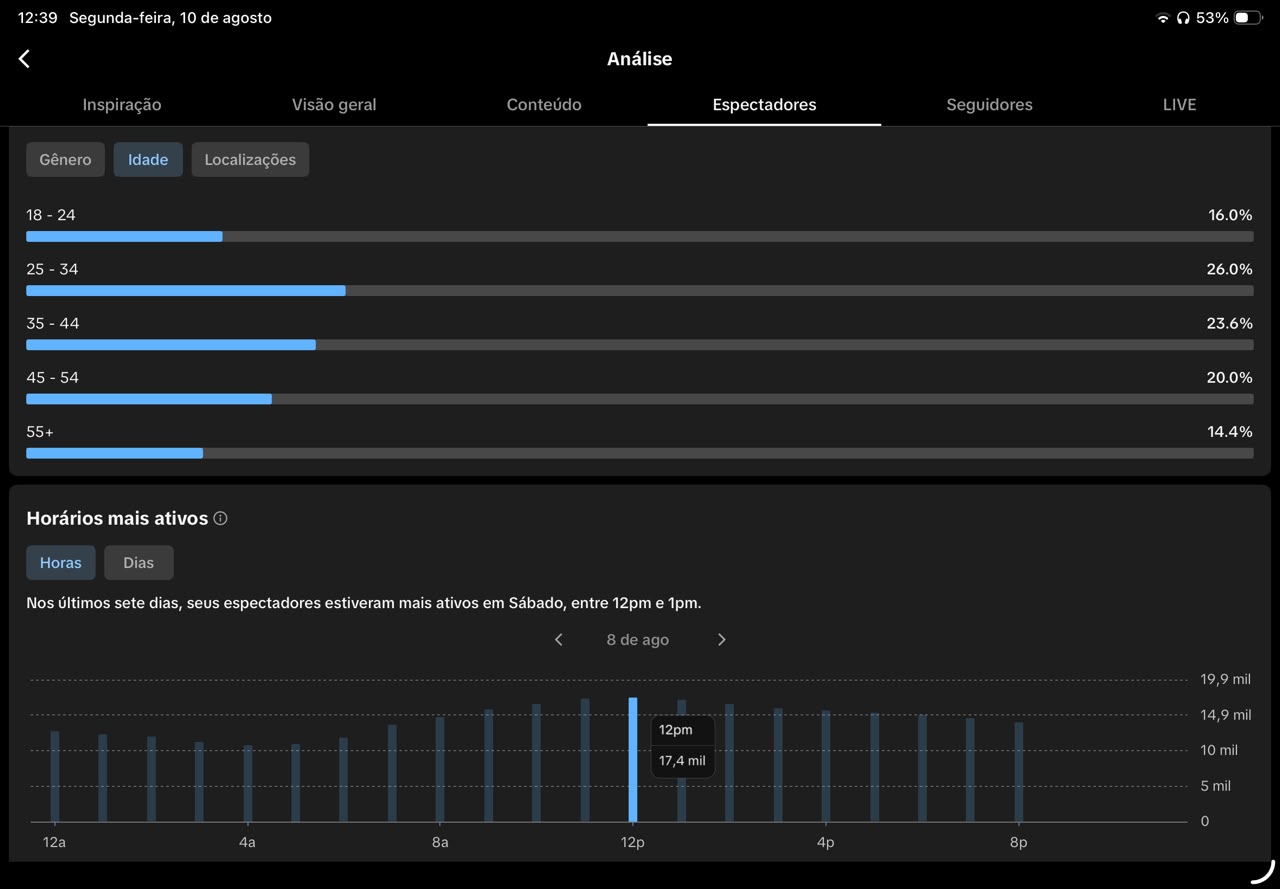Tap the 8 de ago date label
Image resolution: width=1280 pixels, height=889 pixels.
point(638,640)
